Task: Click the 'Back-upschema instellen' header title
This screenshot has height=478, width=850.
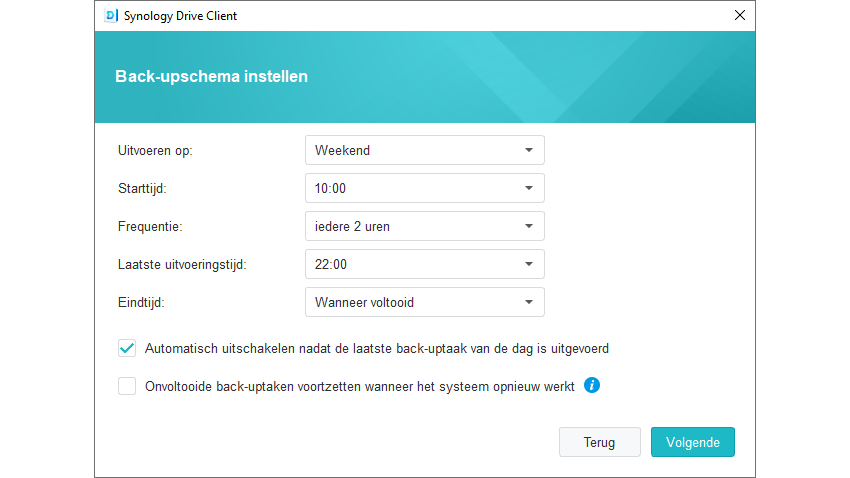Action: [212, 76]
